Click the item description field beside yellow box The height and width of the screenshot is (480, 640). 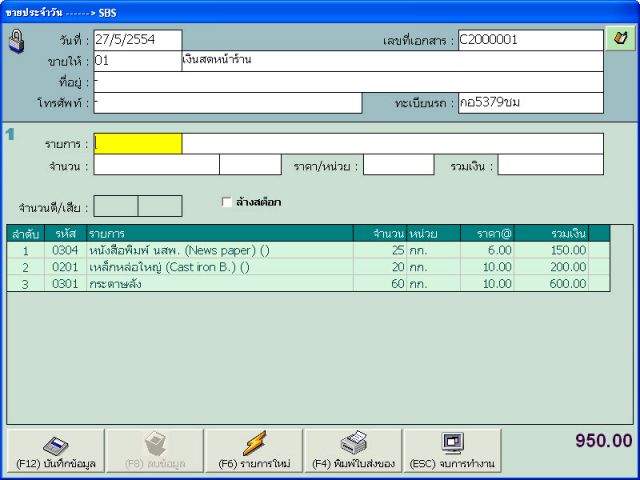click(x=393, y=144)
